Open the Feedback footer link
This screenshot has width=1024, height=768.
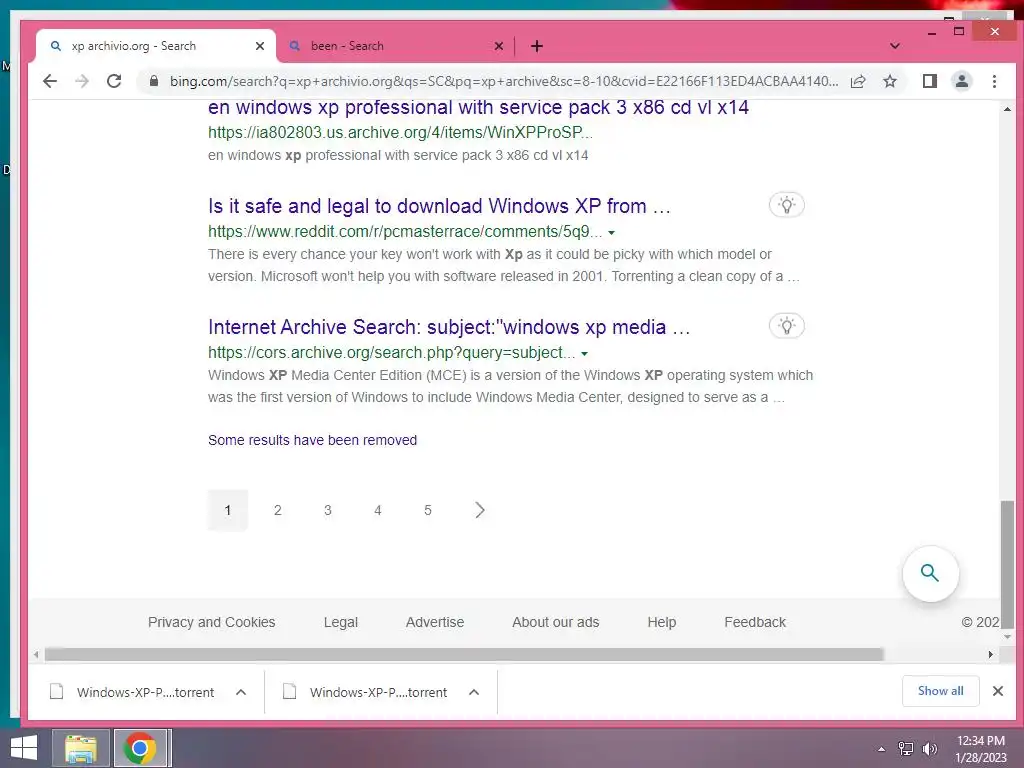click(755, 622)
